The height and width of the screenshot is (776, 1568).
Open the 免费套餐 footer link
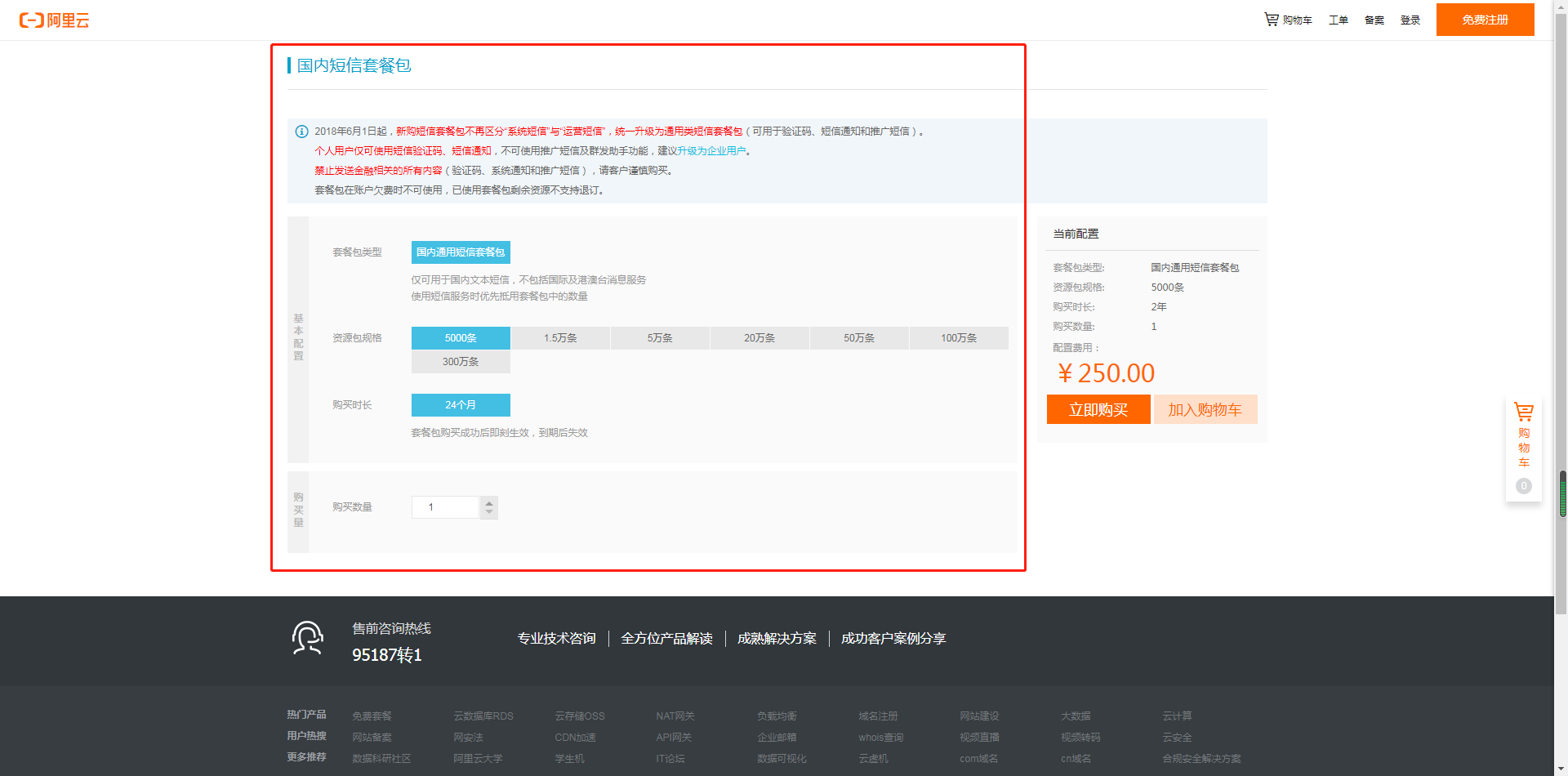(372, 716)
